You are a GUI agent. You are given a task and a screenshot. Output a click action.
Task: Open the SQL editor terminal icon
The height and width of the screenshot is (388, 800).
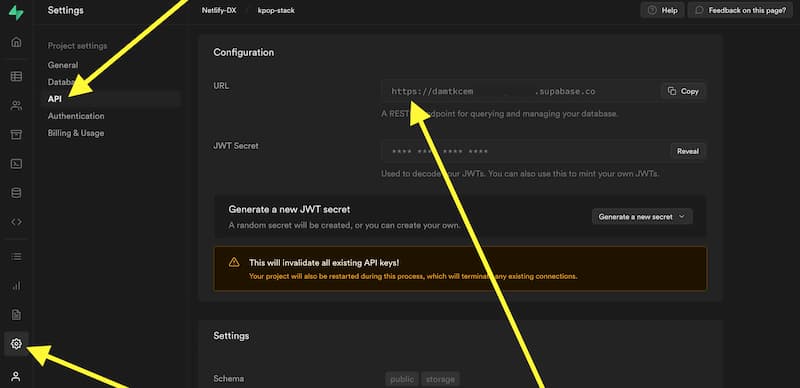(16, 164)
